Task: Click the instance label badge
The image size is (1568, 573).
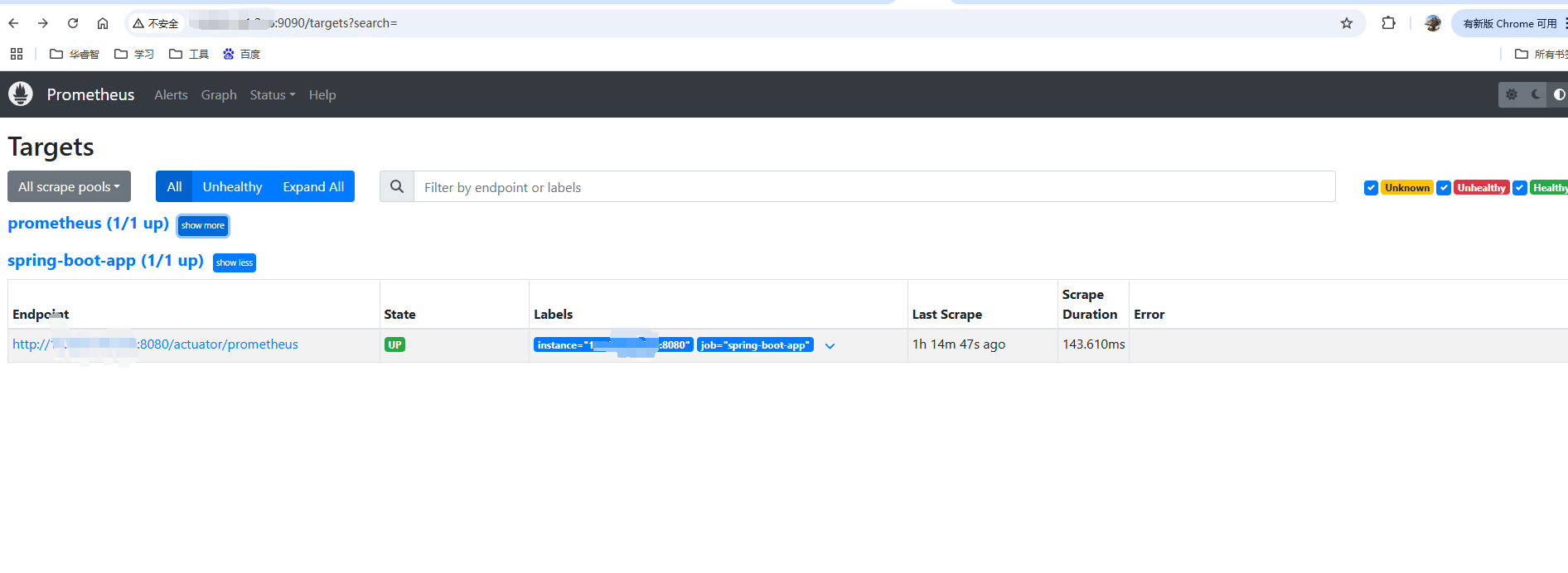Action: 613,345
